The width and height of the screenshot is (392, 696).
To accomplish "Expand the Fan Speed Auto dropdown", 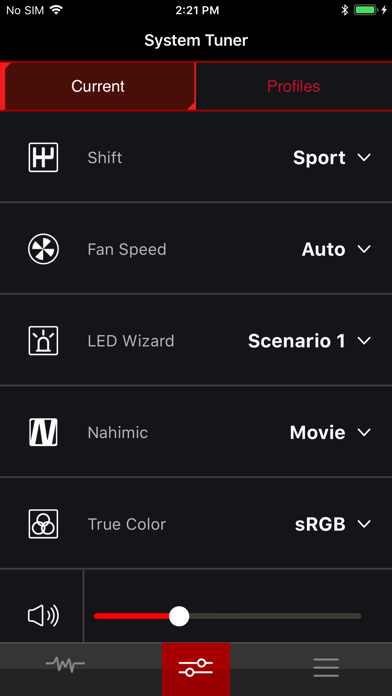I will click(x=336, y=249).
